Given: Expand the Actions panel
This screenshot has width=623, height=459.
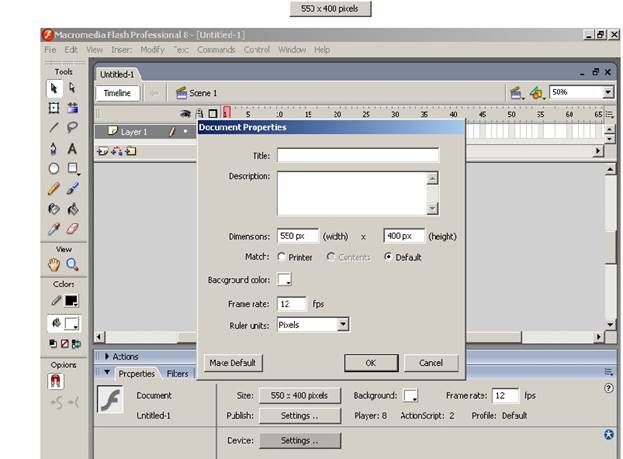Looking at the screenshot, I should (107, 356).
